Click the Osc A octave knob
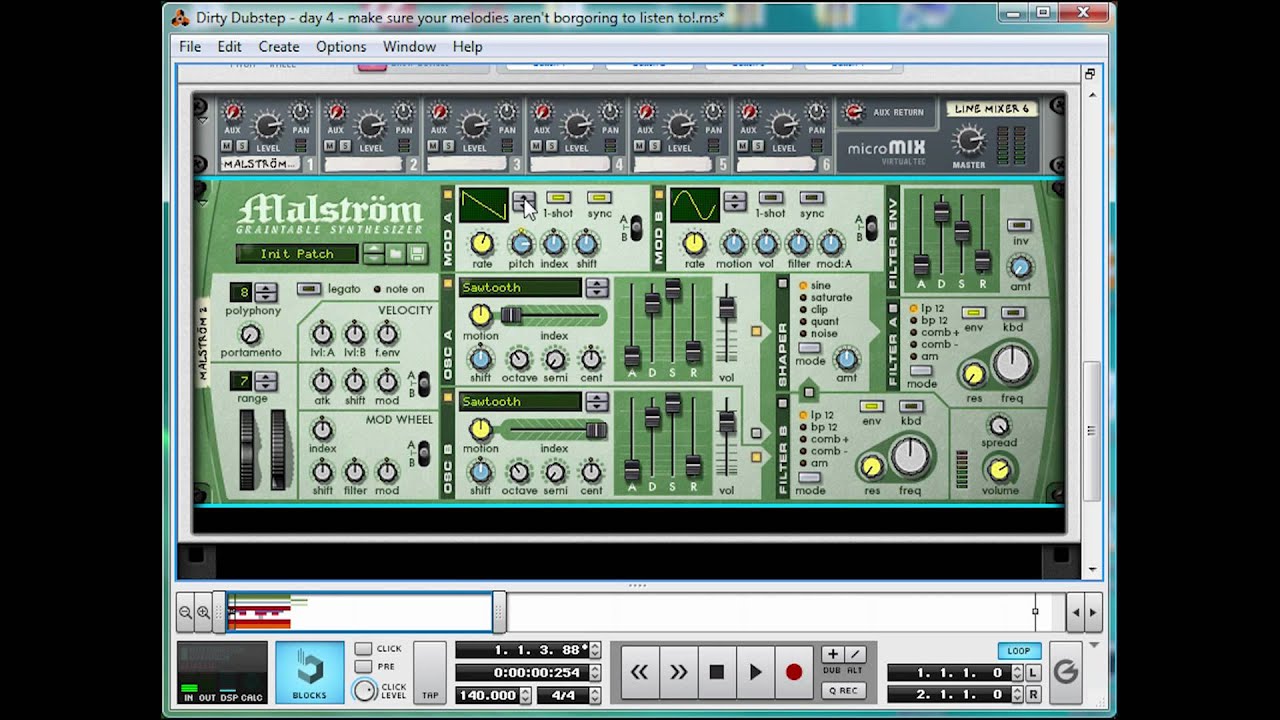Image resolution: width=1280 pixels, height=720 pixels. coord(519,359)
